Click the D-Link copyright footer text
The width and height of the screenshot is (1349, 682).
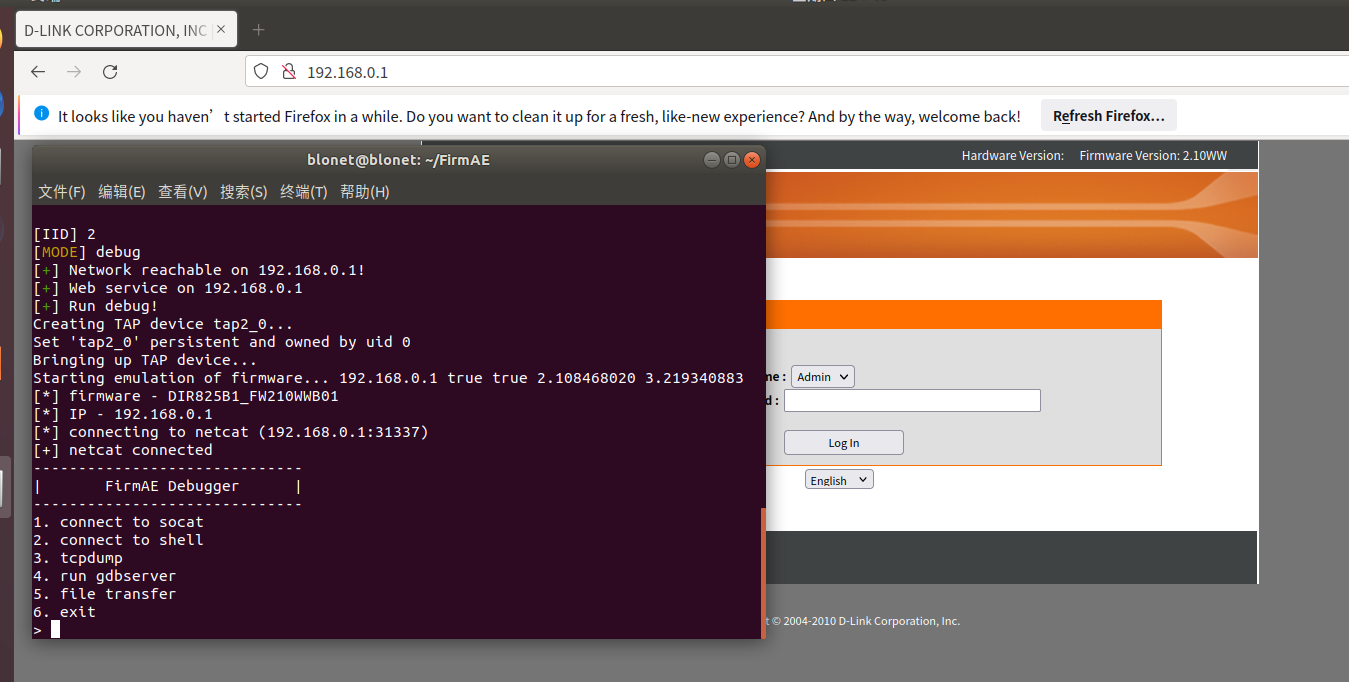tap(862, 621)
